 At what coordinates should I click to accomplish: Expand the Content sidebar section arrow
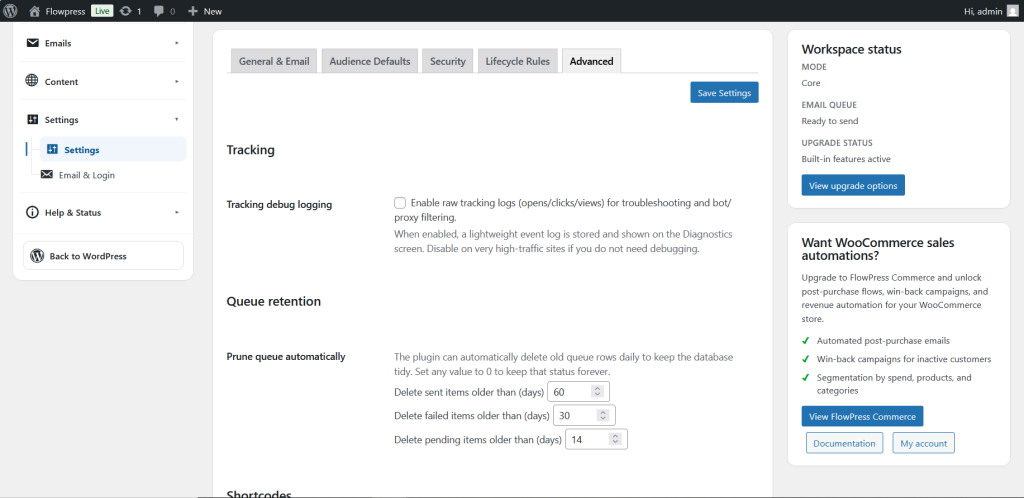(x=177, y=82)
